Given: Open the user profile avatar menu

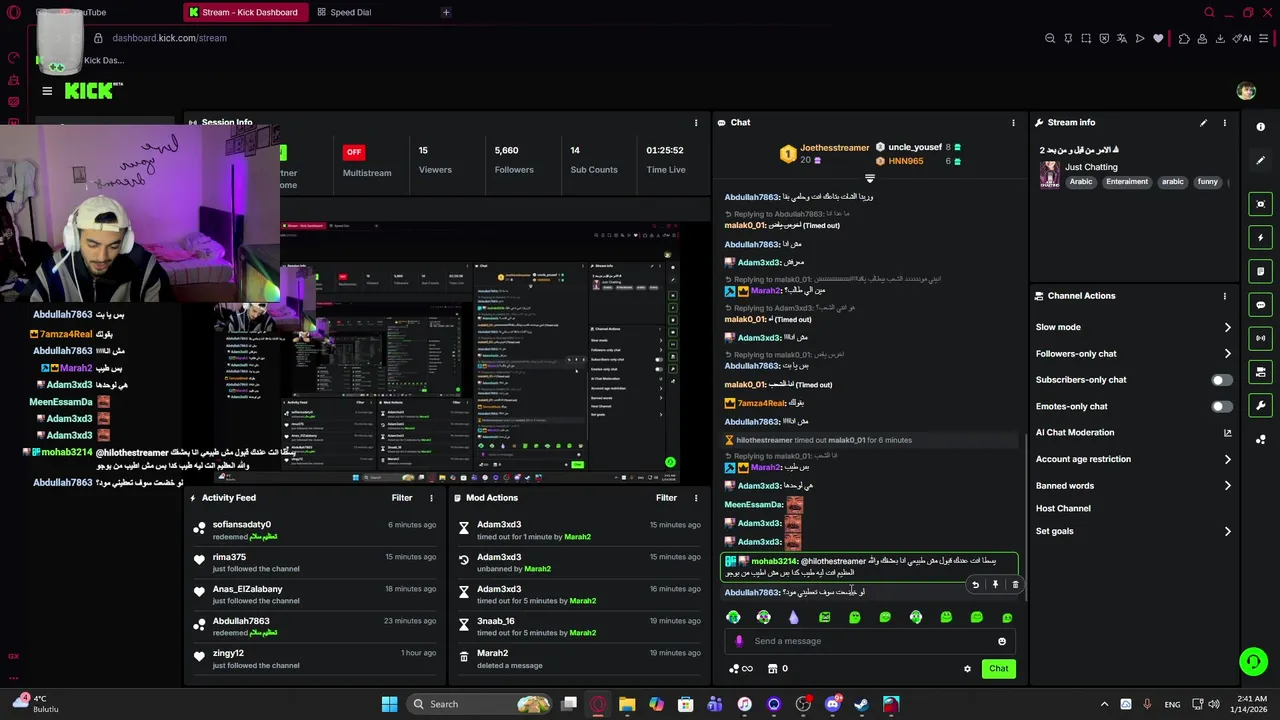Looking at the screenshot, I should click(1246, 91).
